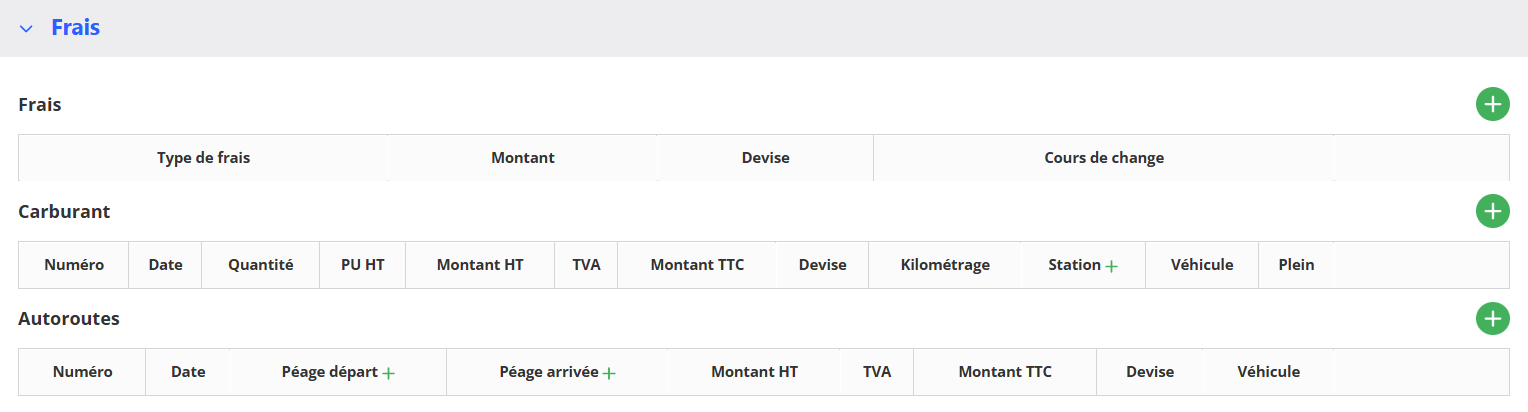
Task: Select Quantité column header in Carburant
Action: [260, 265]
